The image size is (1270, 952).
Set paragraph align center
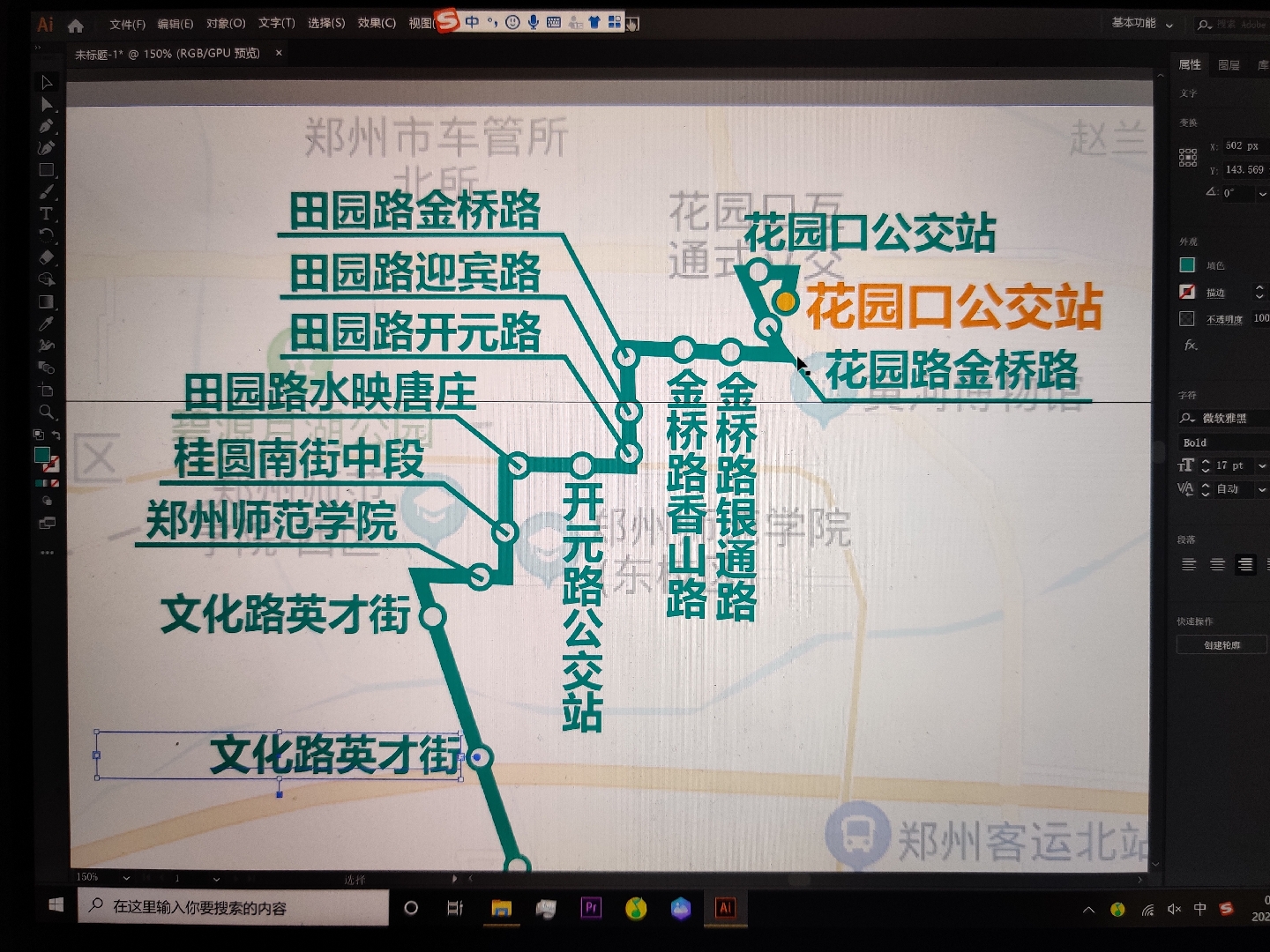pos(1217,564)
